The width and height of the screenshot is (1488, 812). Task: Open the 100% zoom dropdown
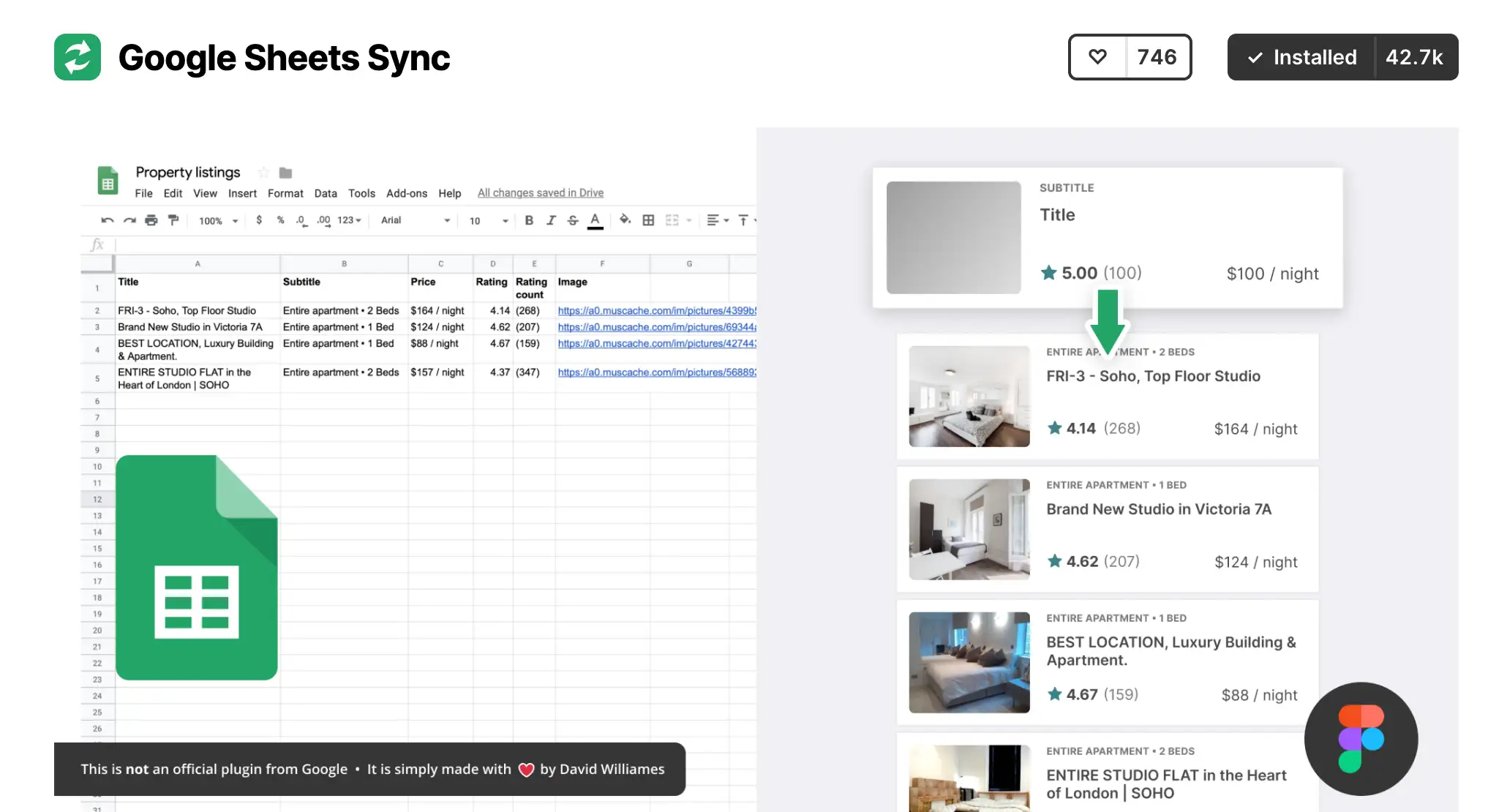coord(218,221)
